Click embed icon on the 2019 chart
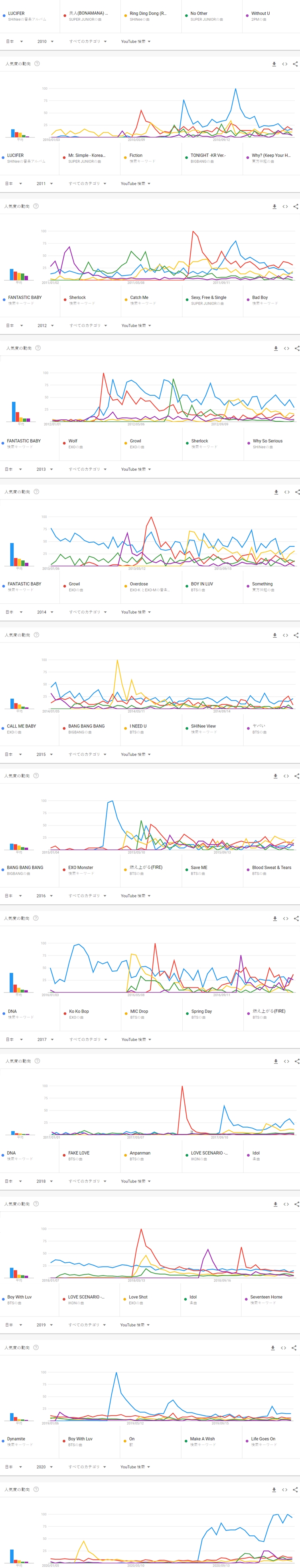Viewport: 300px width, 1568px height. point(284,1348)
